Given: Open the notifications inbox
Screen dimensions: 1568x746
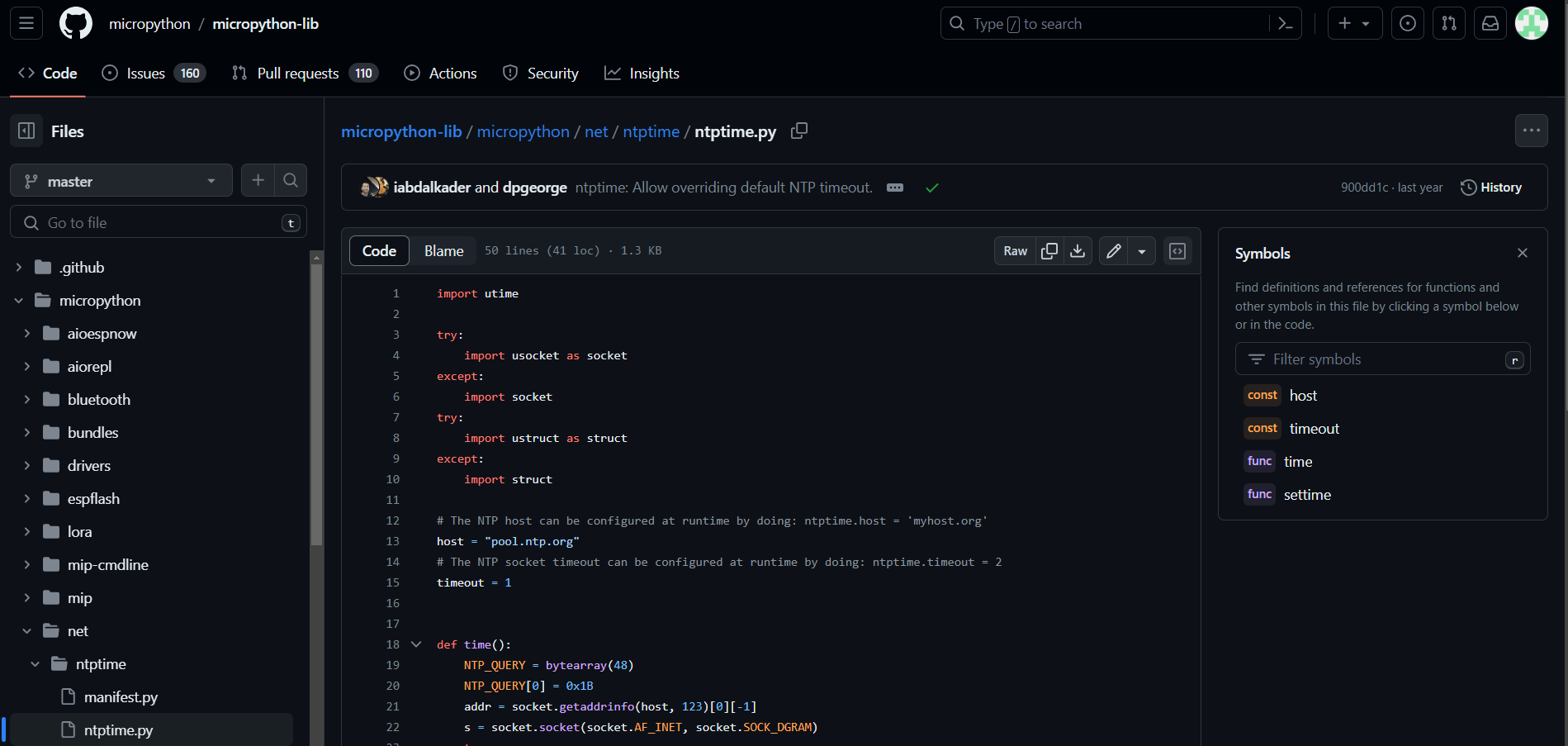Looking at the screenshot, I should (1490, 23).
